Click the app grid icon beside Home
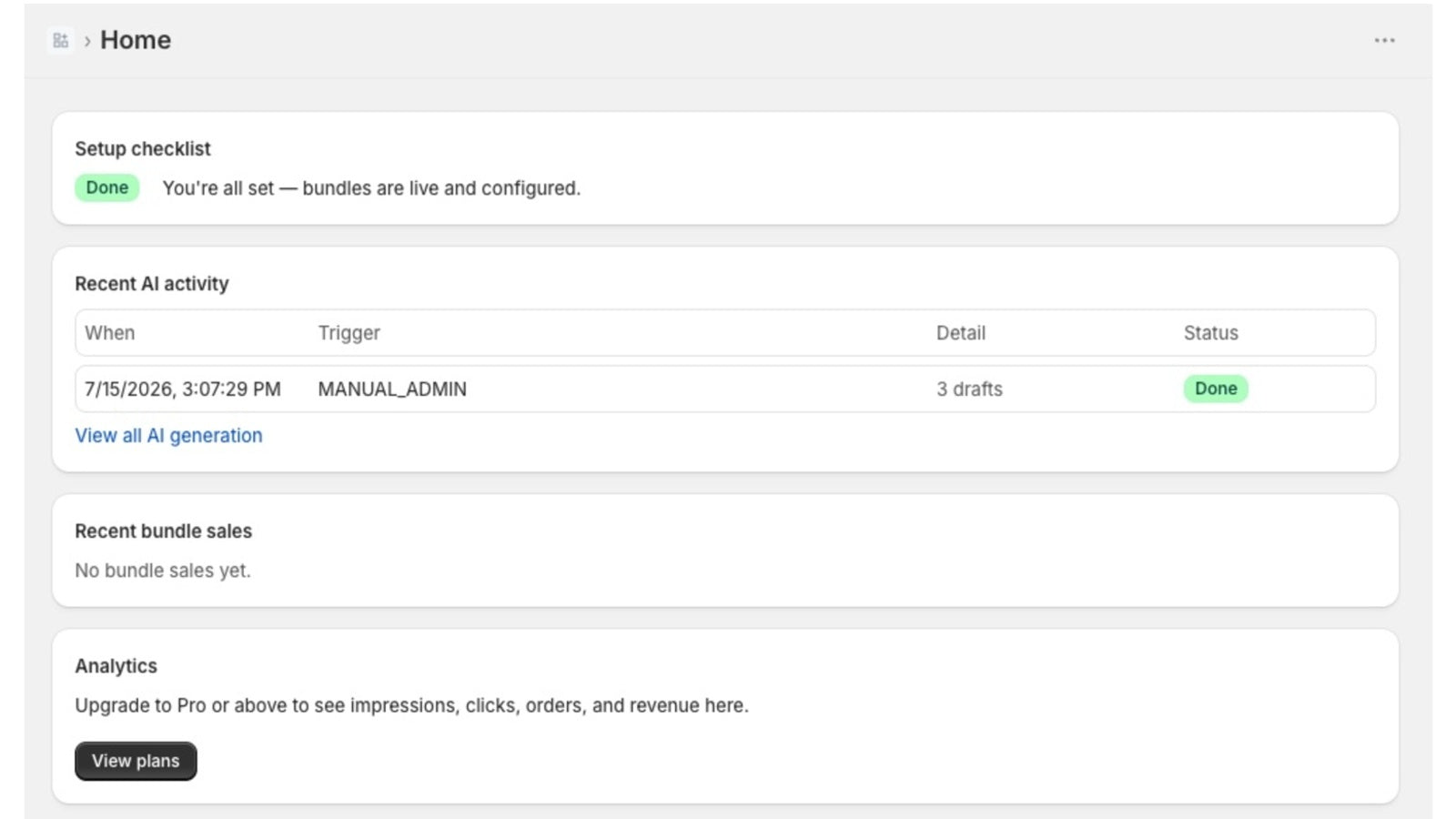This screenshot has height=819, width=1456. (61, 40)
